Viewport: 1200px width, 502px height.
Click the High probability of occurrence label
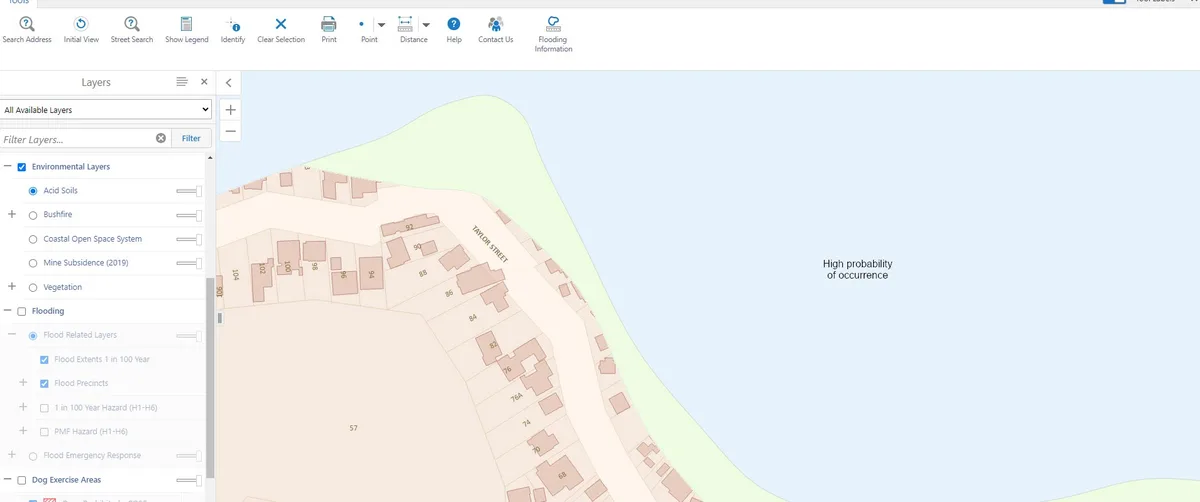tap(857, 269)
